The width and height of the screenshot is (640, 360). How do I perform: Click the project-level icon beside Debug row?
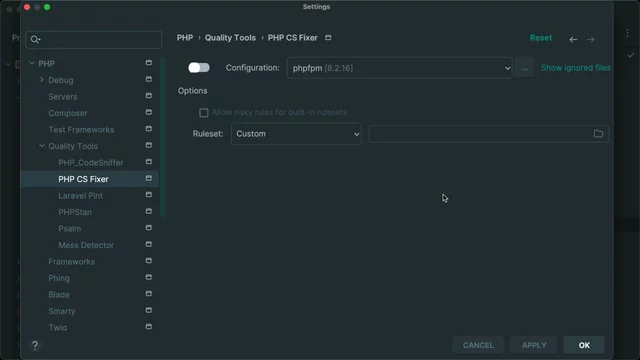149,79
